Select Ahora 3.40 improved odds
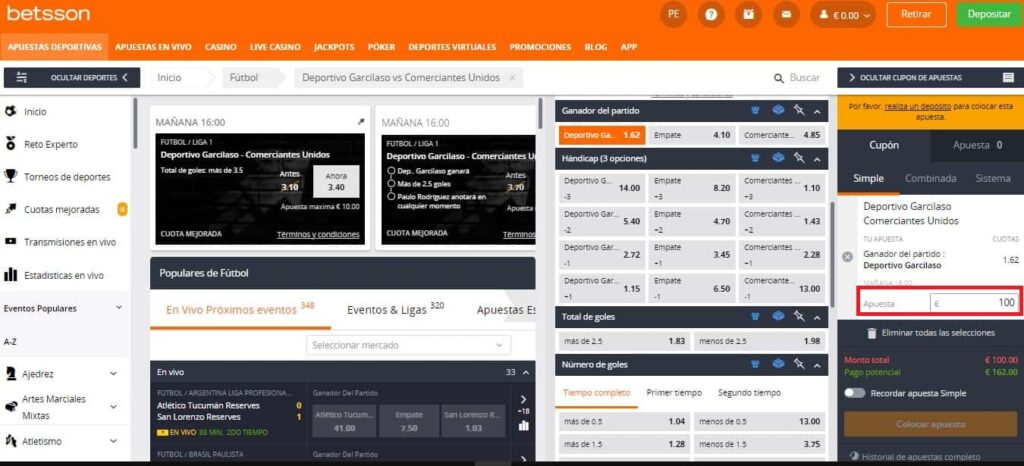This screenshot has height=466, width=1024. pyautogui.click(x=336, y=181)
